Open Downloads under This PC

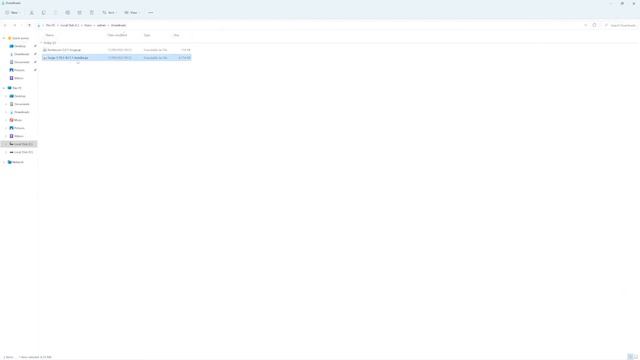[x=21, y=112]
